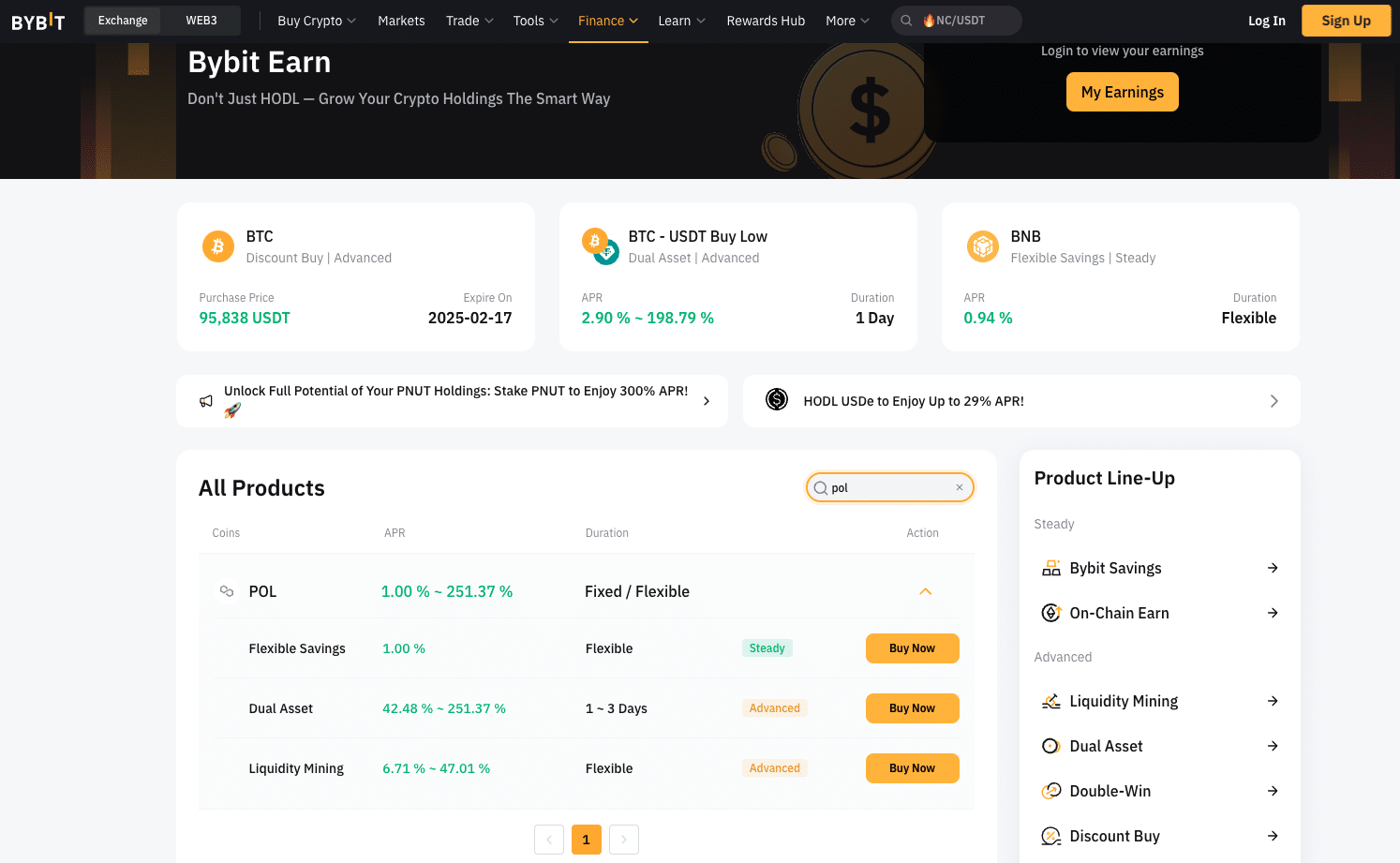Click the Log In link
Image resolution: width=1400 pixels, height=863 pixels.
pyautogui.click(x=1267, y=21)
